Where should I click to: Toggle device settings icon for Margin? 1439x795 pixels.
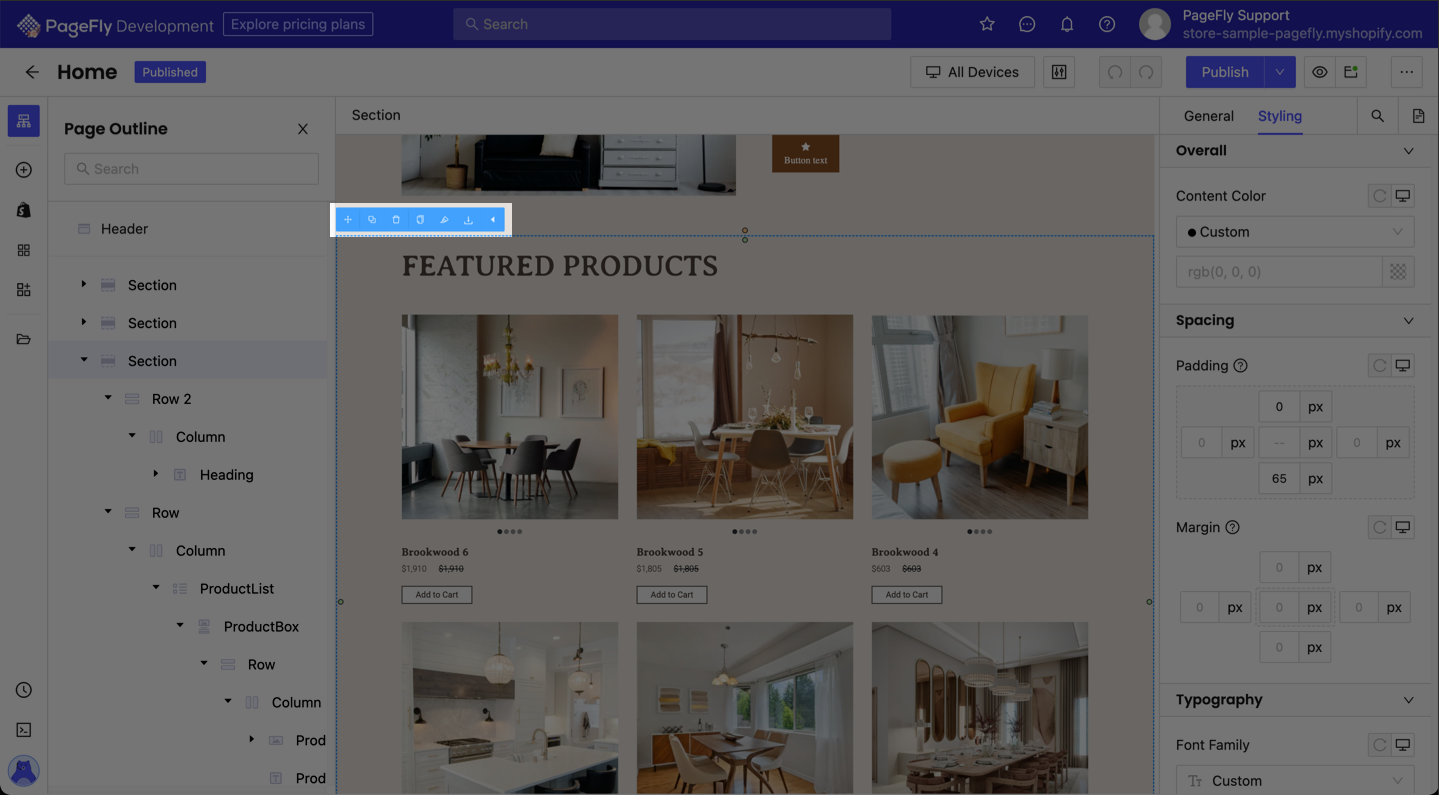click(x=1403, y=527)
